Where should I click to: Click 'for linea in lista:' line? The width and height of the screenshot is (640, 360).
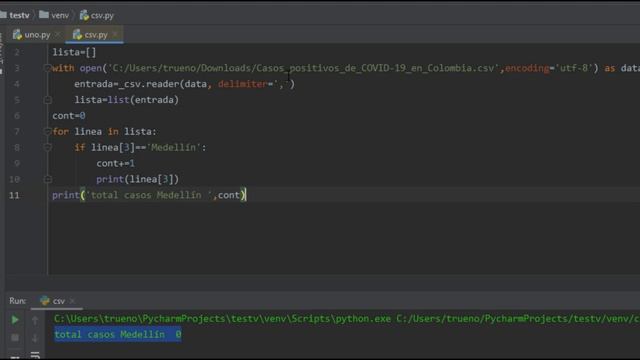pos(104,131)
